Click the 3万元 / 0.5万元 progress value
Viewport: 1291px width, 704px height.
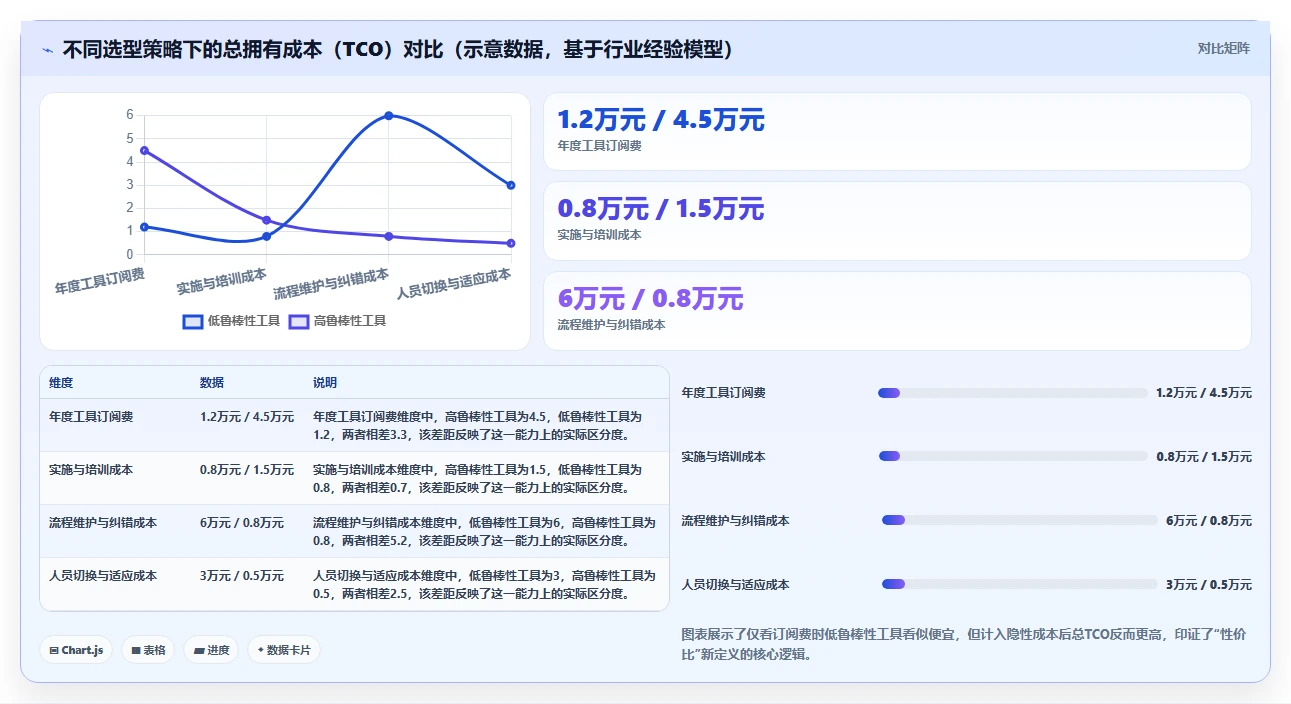tap(1209, 585)
